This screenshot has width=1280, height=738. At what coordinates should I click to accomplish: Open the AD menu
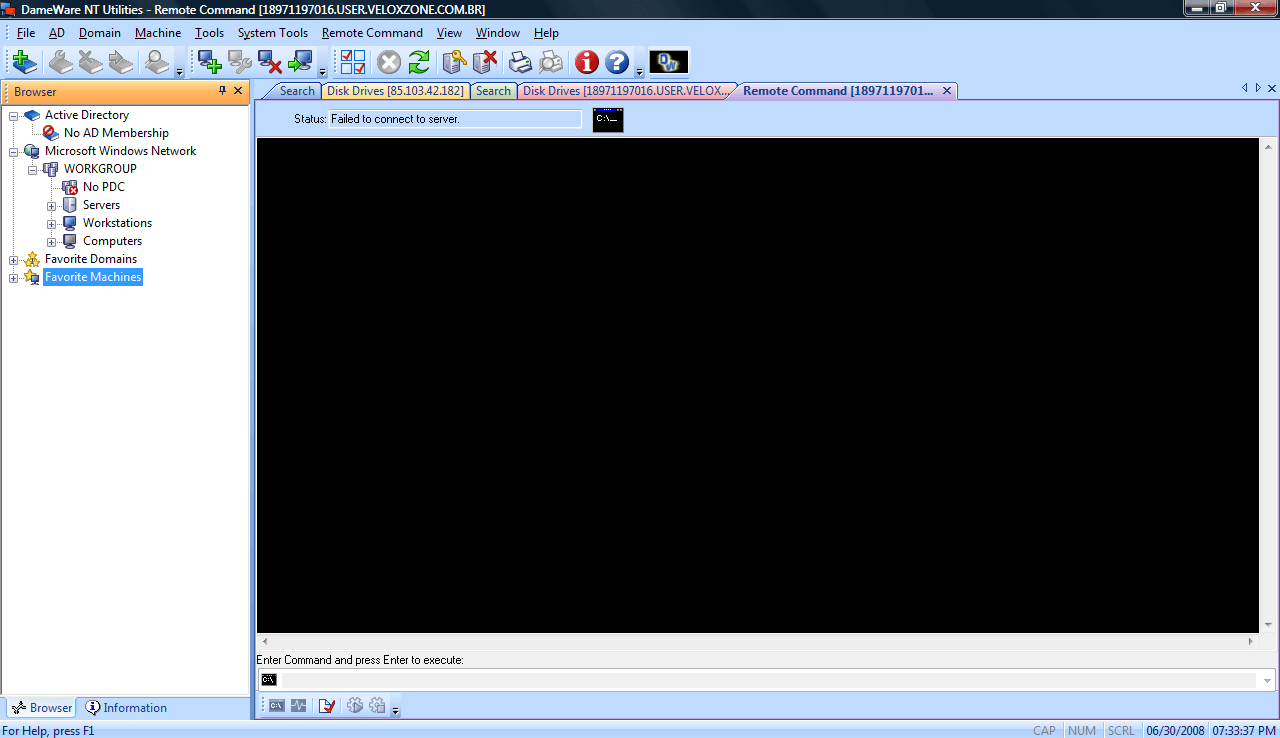click(x=57, y=33)
